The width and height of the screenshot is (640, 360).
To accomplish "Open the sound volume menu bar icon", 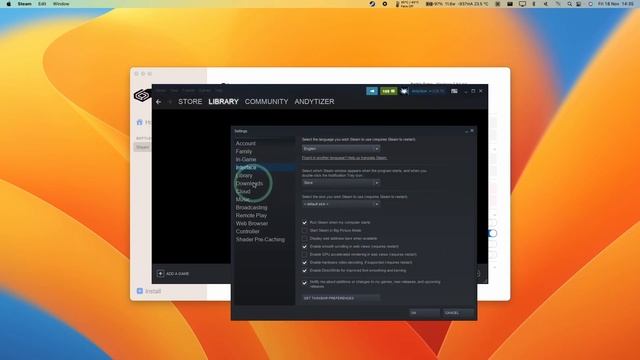I will click(546, 4).
